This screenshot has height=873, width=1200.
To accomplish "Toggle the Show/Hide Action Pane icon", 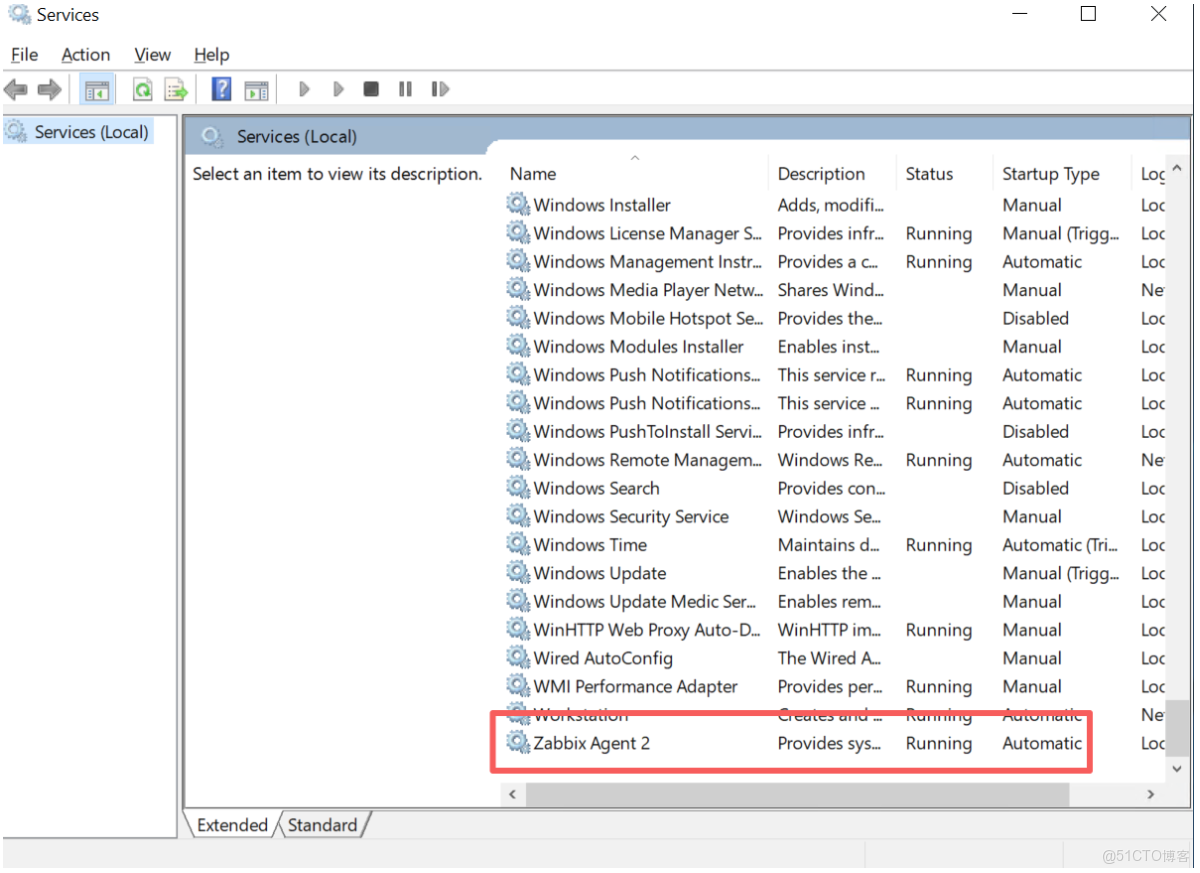I will (257, 90).
